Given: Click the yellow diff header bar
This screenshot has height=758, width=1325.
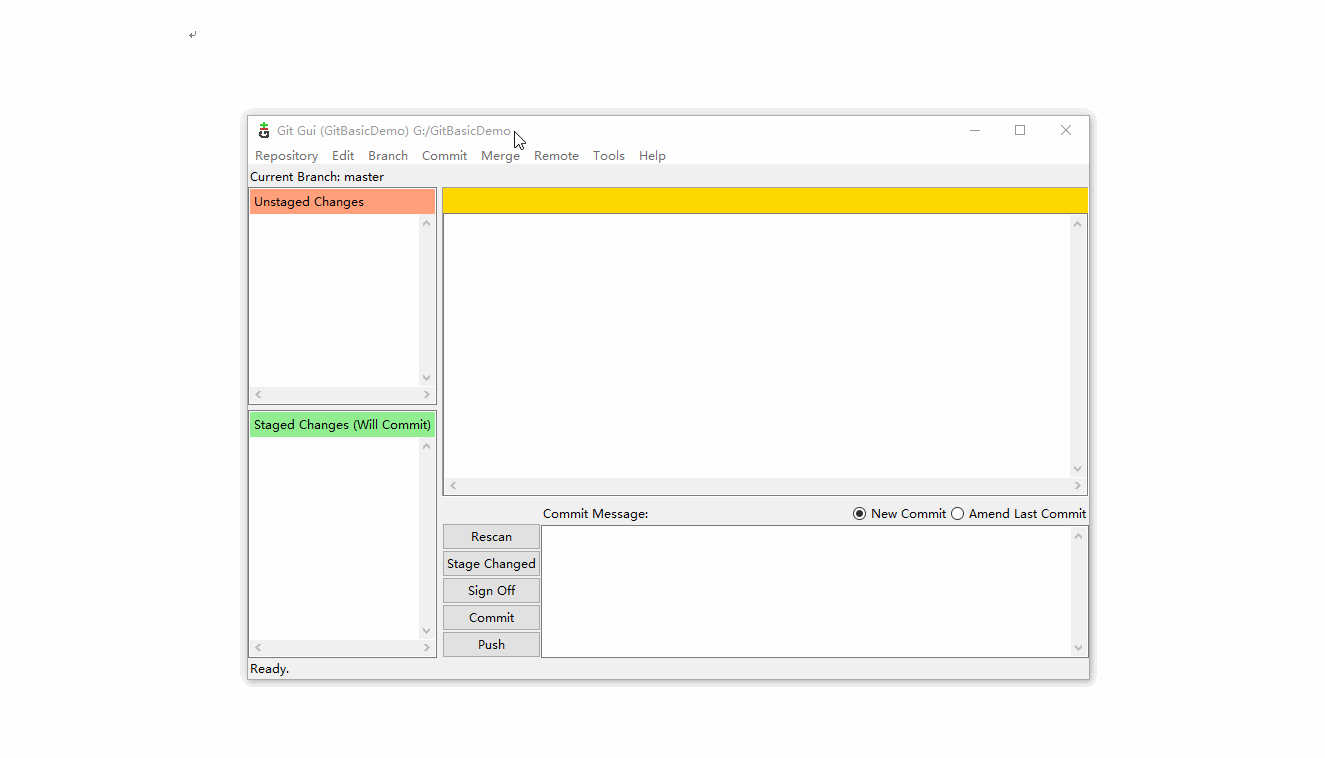Looking at the screenshot, I should pyautogui.click(x=765, y=201).
